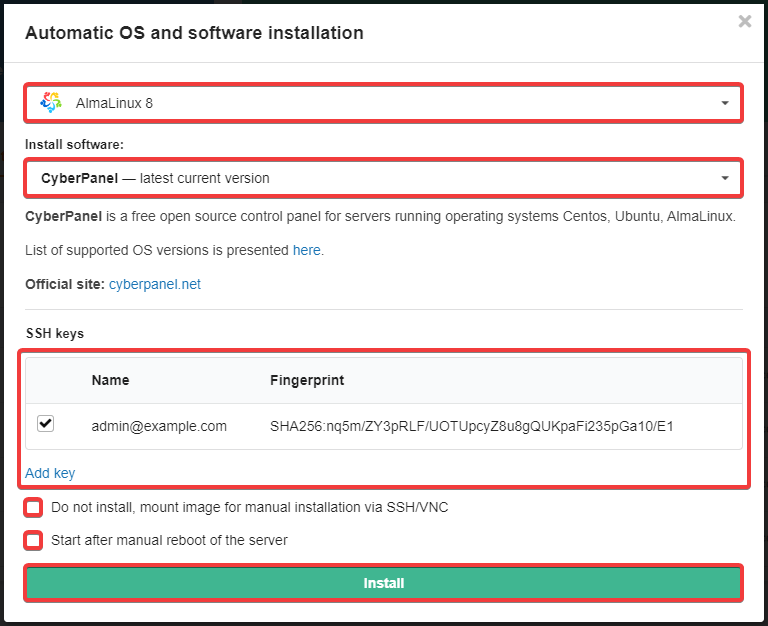
Task: Click the Add key link
Action: click(50, 473)
